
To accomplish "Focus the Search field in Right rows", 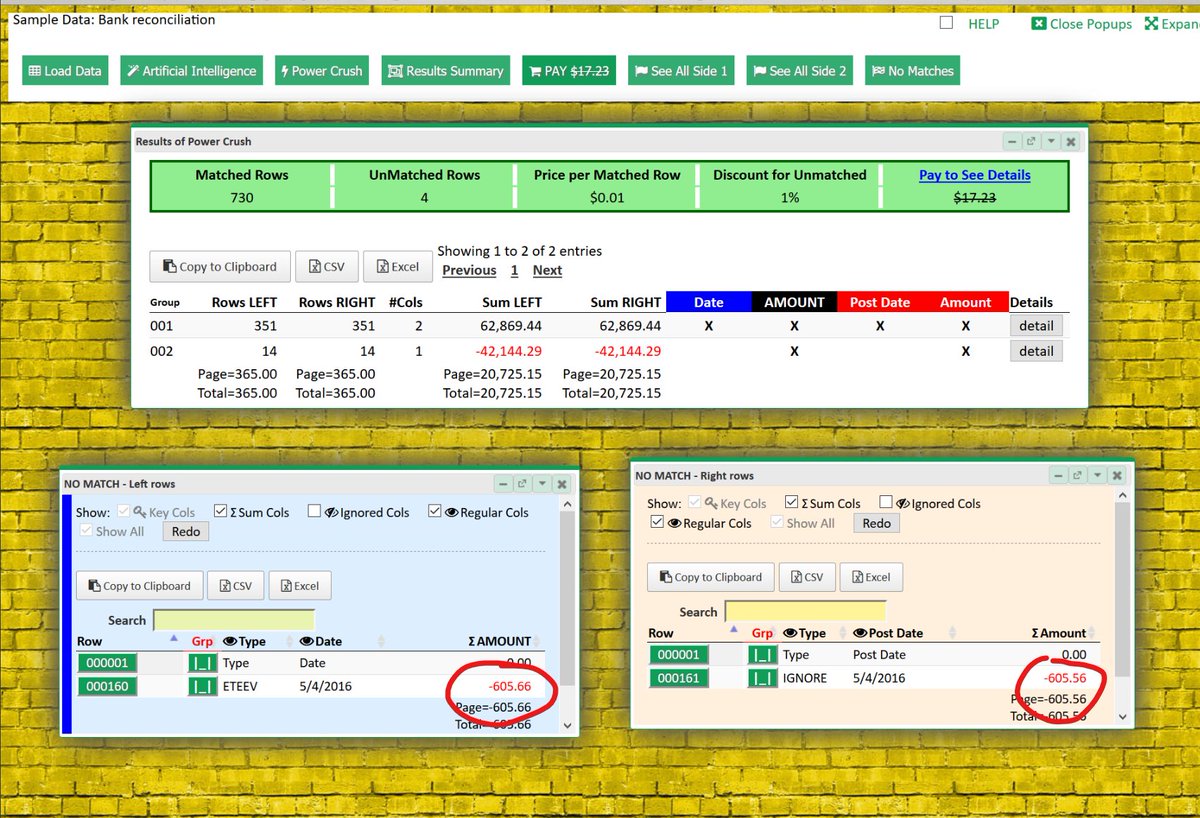I will tap(805, 611).
